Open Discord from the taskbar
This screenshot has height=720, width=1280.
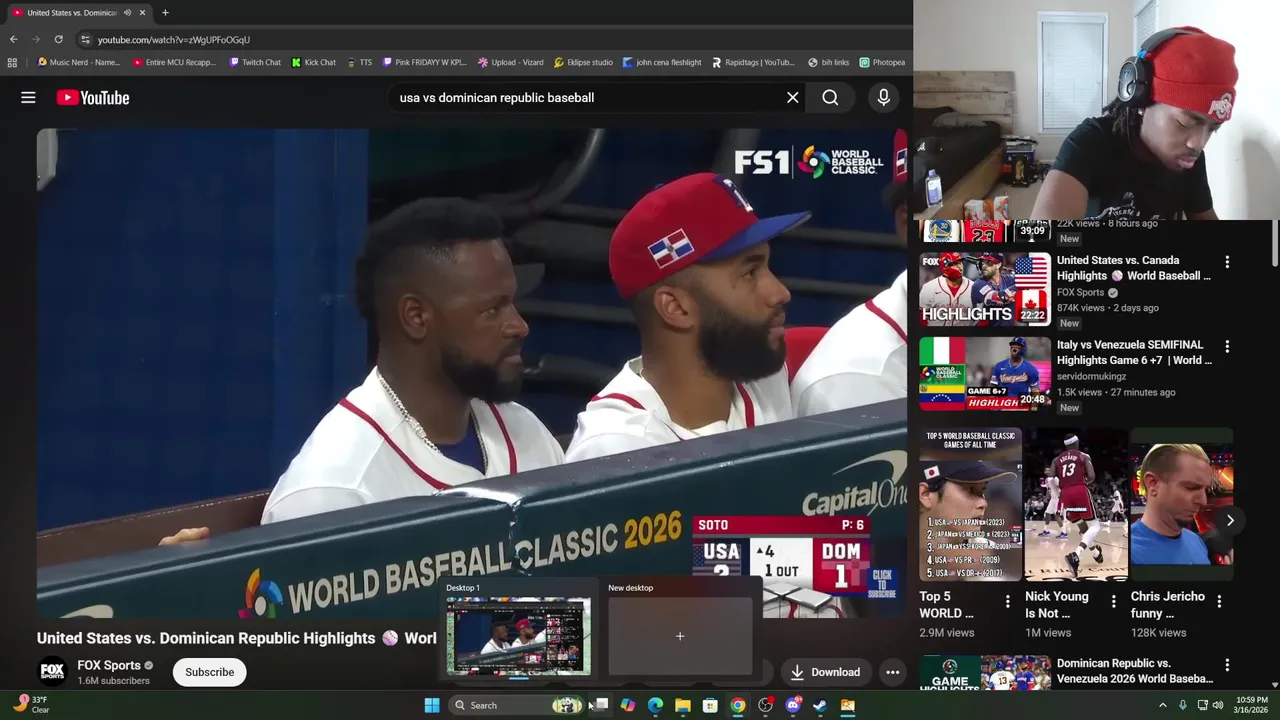point(793,705)
